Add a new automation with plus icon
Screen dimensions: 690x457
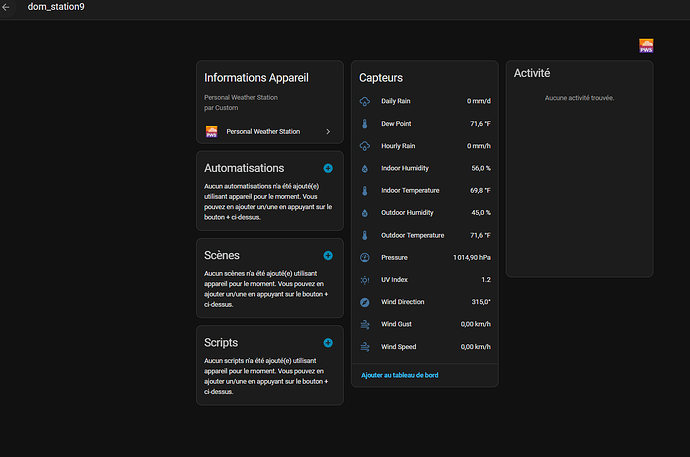(x=328, y=168)
